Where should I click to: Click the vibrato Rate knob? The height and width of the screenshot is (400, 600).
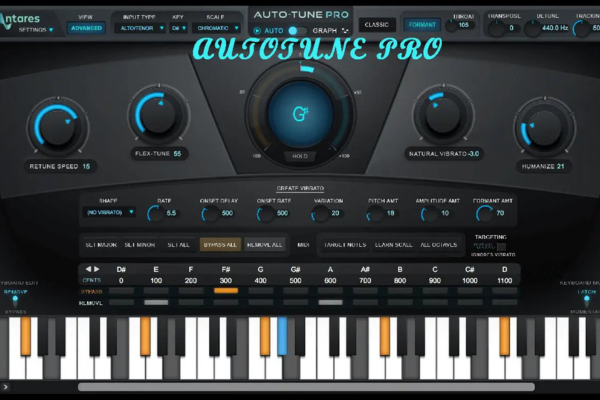(x=155, y=214)
